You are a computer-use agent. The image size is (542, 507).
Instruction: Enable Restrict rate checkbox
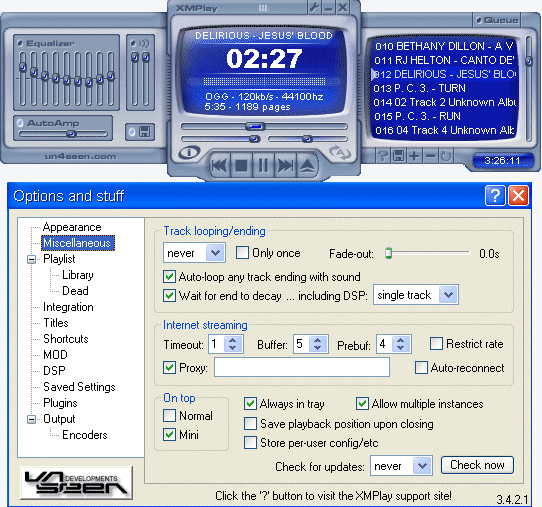coord(436,344)
